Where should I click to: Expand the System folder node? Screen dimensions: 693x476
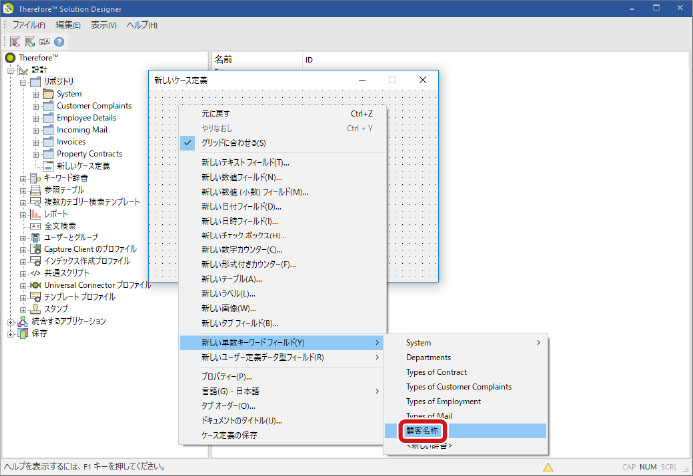click(35, 94)
